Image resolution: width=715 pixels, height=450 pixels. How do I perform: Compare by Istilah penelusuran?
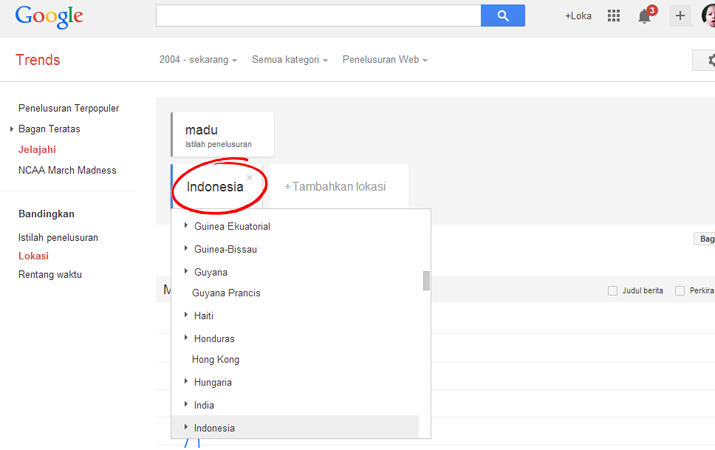click(58, 238)
